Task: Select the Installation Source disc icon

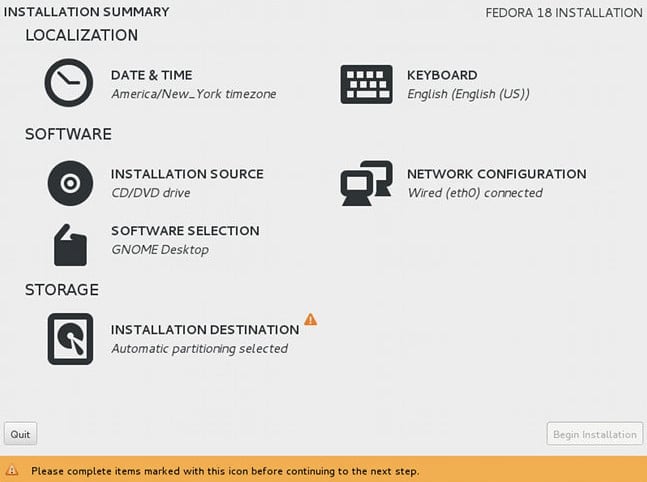Action: point(70,183)
